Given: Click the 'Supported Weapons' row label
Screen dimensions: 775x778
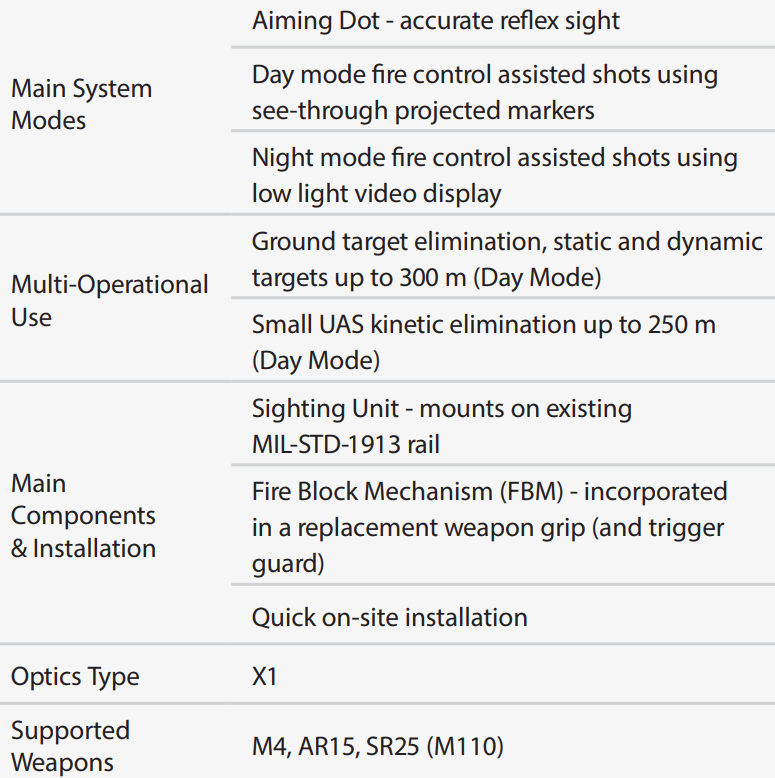Looking at the screenshot, I should [x=70, y=746].
